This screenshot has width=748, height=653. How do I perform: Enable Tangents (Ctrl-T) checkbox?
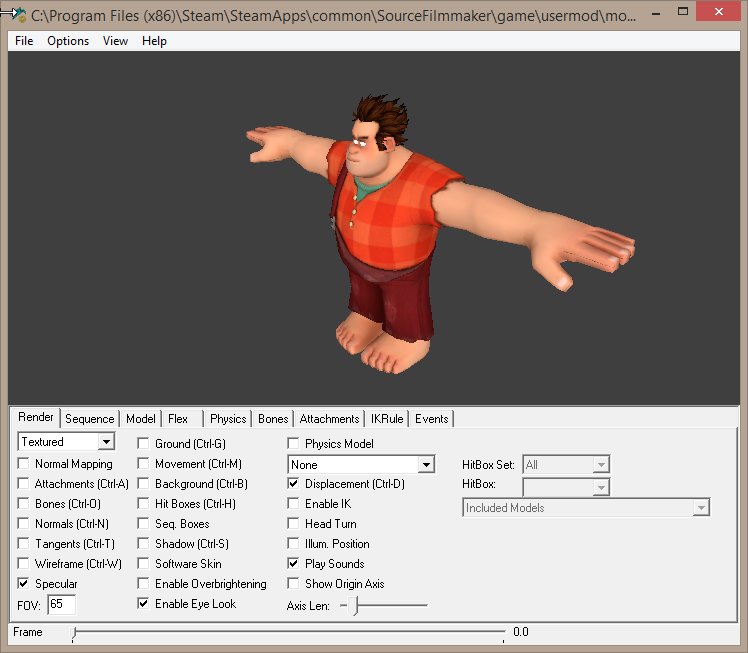(23, 544)
